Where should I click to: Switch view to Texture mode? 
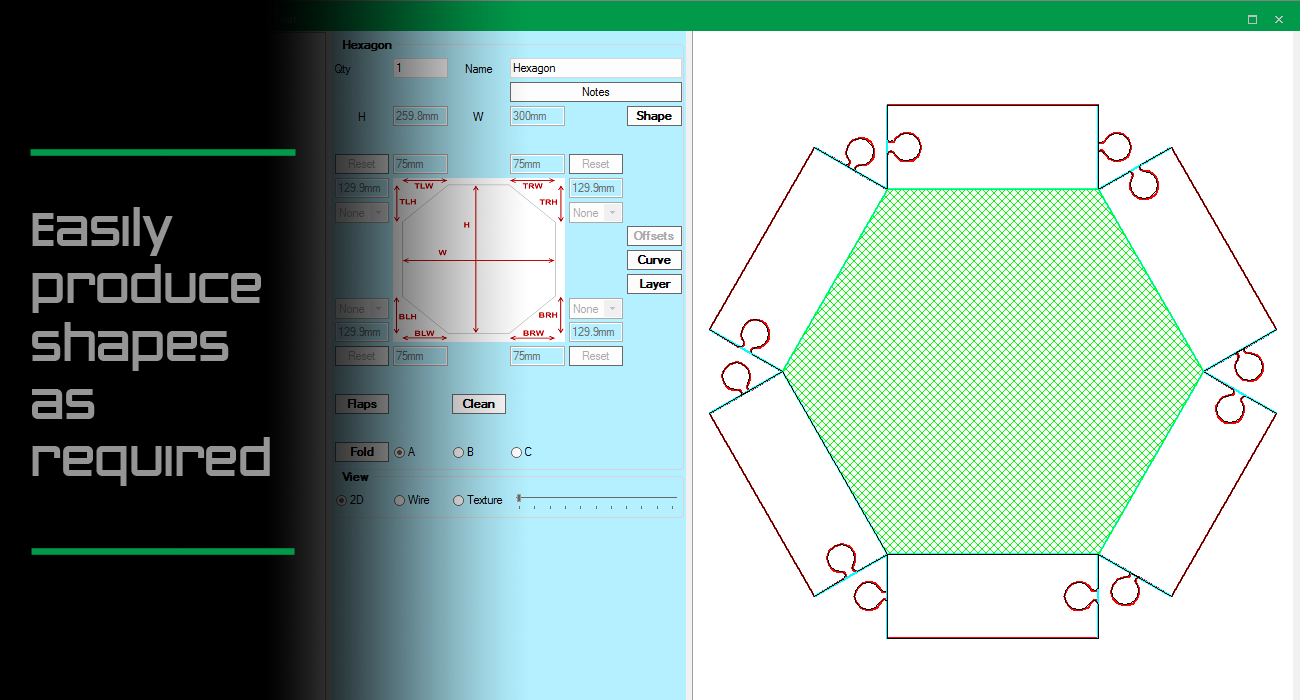458,500
